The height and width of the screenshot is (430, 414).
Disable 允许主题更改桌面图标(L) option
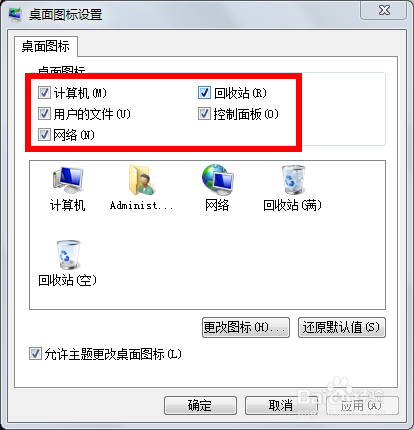(35, 354)
